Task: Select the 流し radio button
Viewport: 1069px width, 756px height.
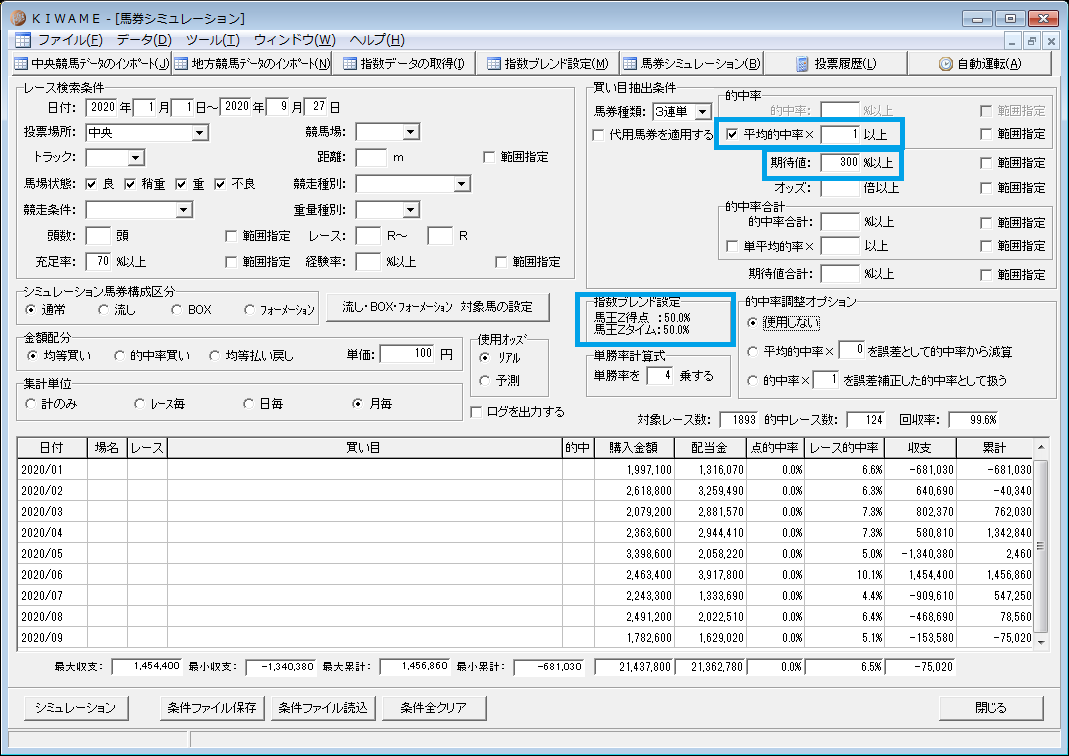Action: pos(103,309)
